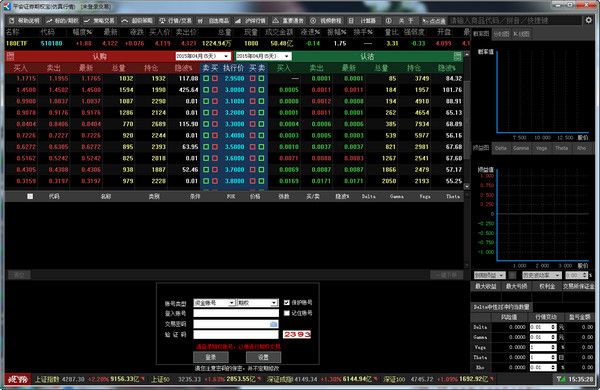Open the 标的/期权 toolbar item
600x390 pixels.
62,21
